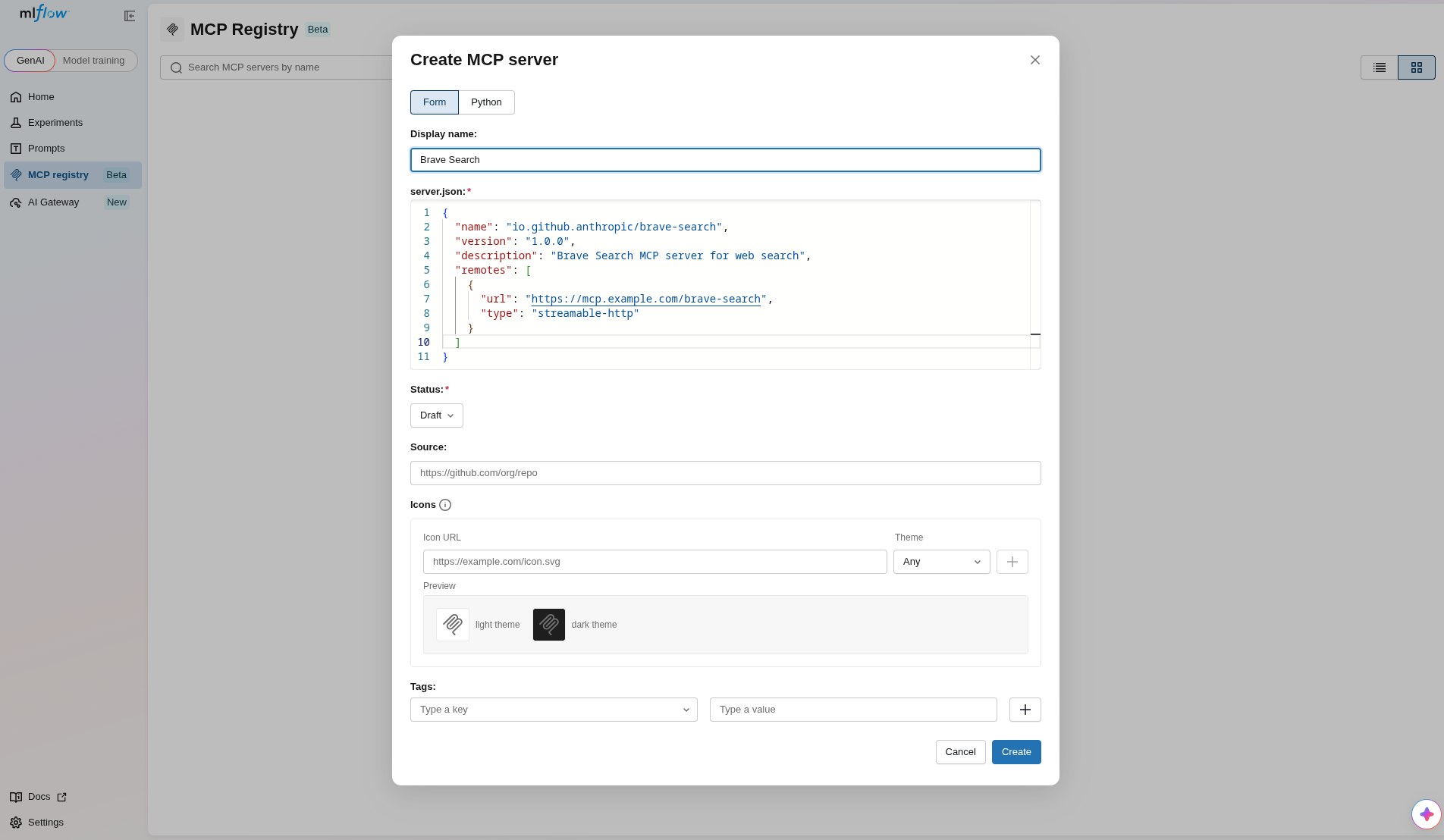
Task: Select the GenAI mode toggle
Action: [x=30, y=61]
